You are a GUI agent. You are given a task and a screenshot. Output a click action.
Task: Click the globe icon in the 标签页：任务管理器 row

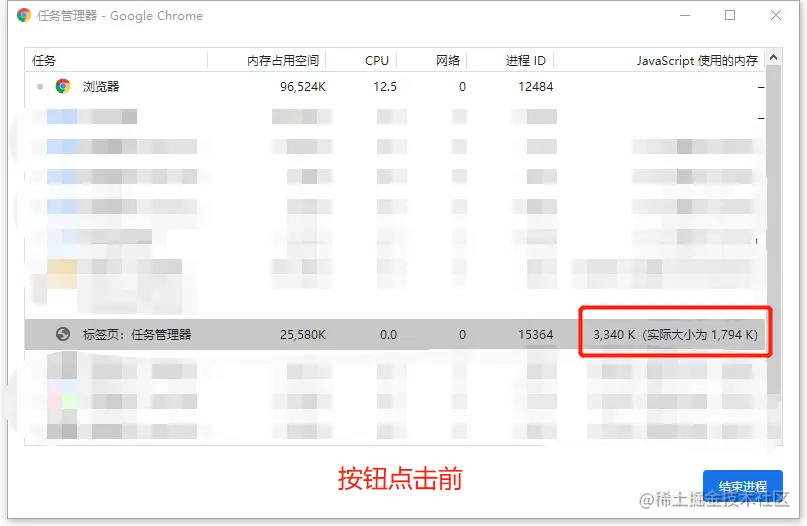click(63, 335)
